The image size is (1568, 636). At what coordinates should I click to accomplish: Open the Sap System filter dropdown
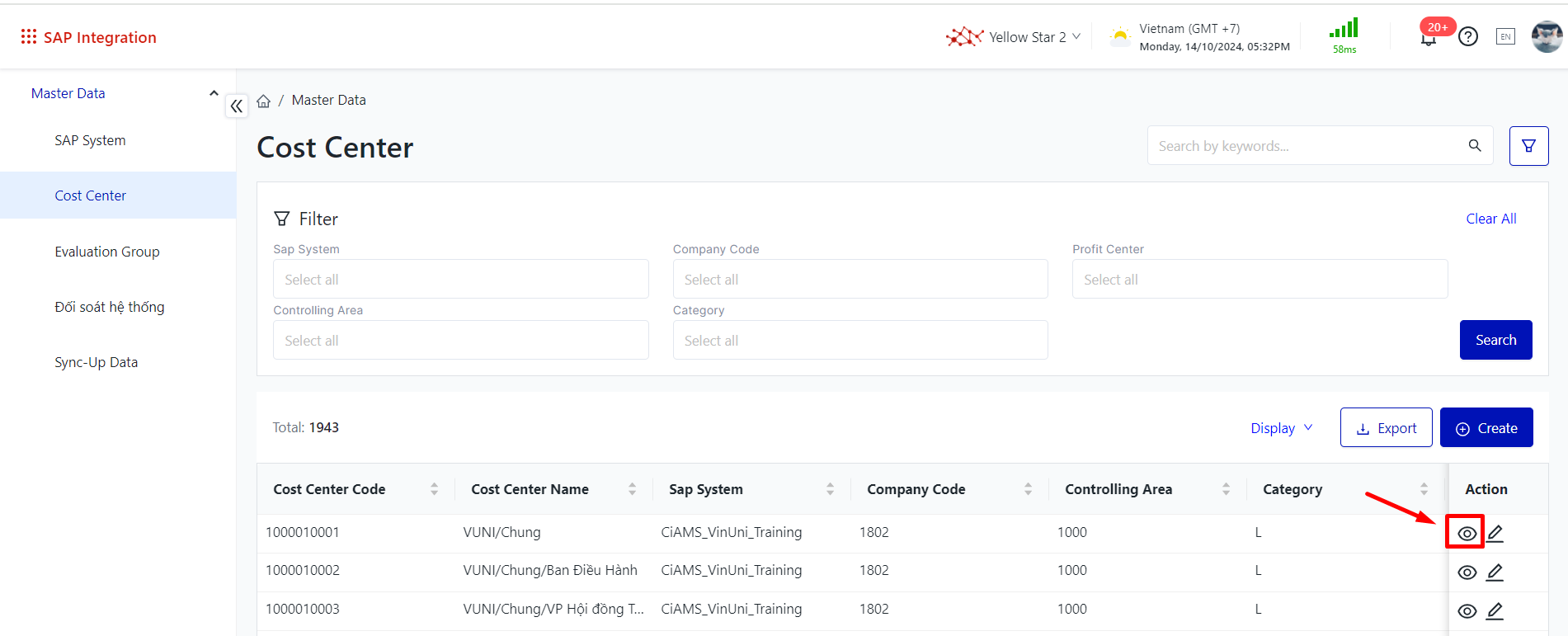(x=460, y=280)
